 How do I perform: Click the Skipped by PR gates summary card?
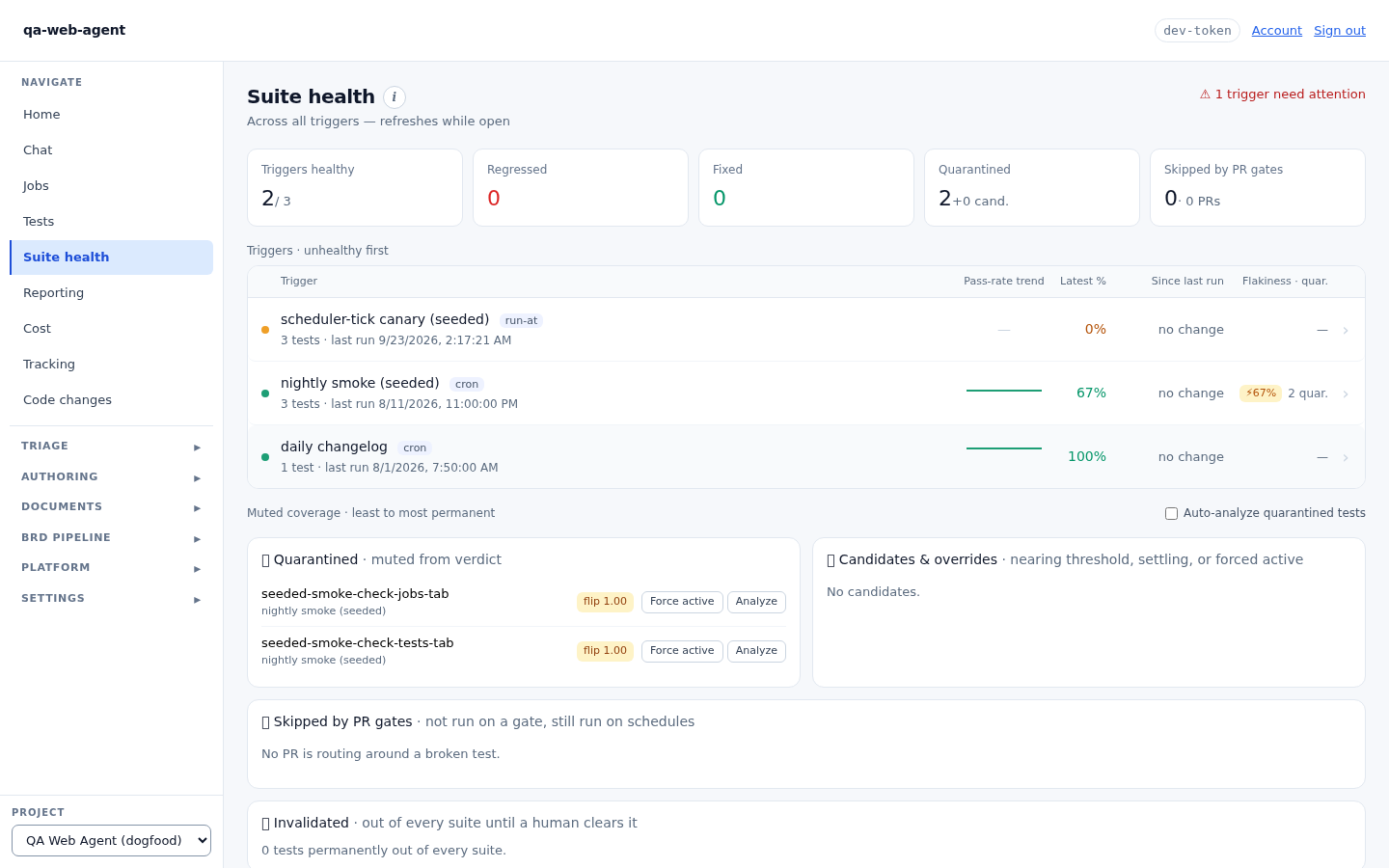(x=1258, y=188)
